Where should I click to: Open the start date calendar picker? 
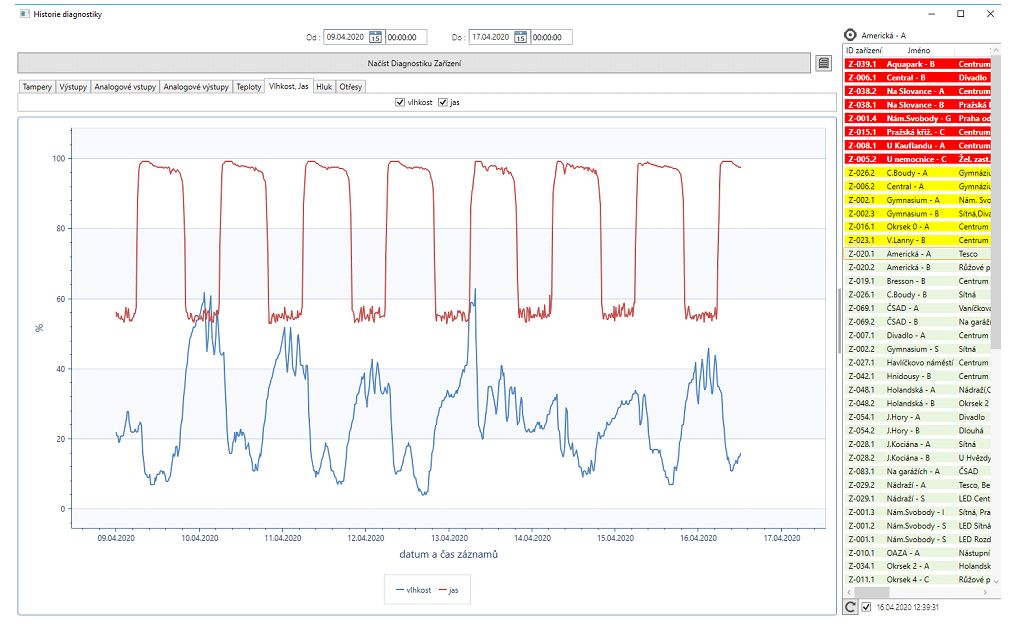(x=376, y=37)
